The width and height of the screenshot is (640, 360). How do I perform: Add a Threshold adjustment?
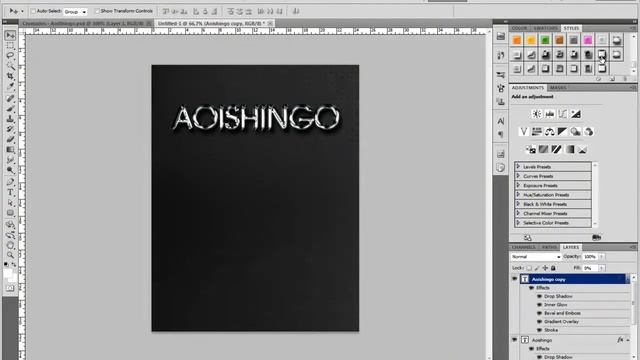point(556,149)
